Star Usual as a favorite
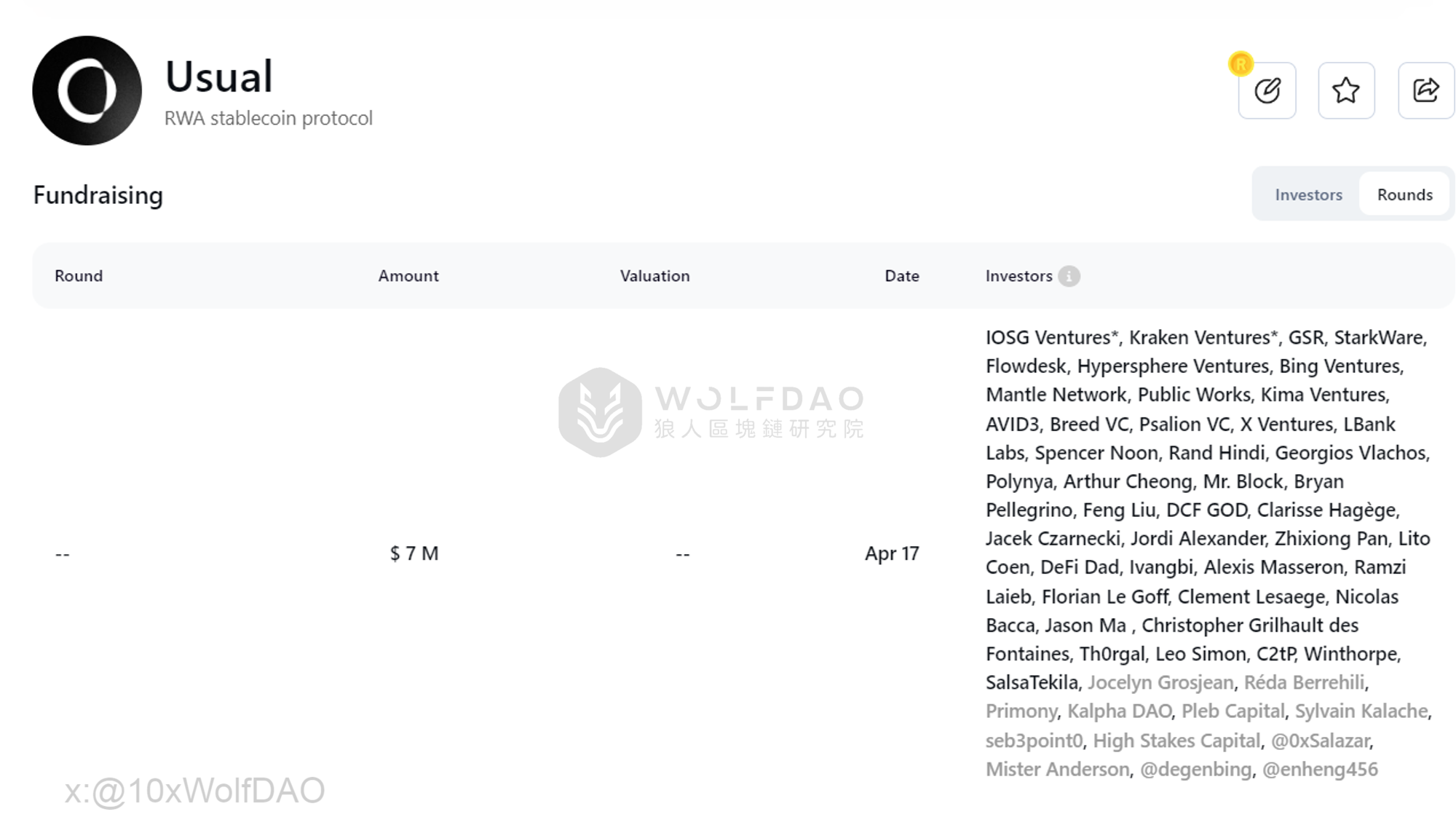Image resolution: width=1456 pixels, height=817 pixels. (x=1346, y=91)
